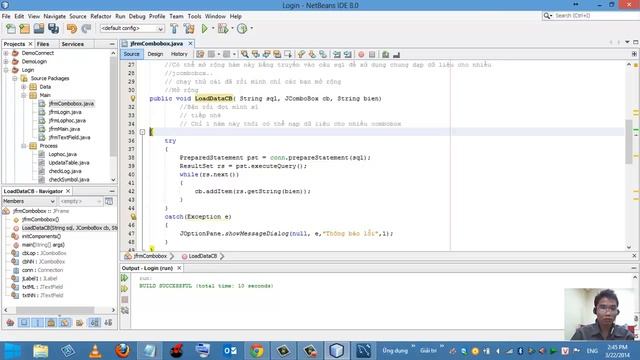The height and width of the screenshot is (360, 640).
Task: Expand the Data package node
Action: pyautogui.click(x=24, y=87)
